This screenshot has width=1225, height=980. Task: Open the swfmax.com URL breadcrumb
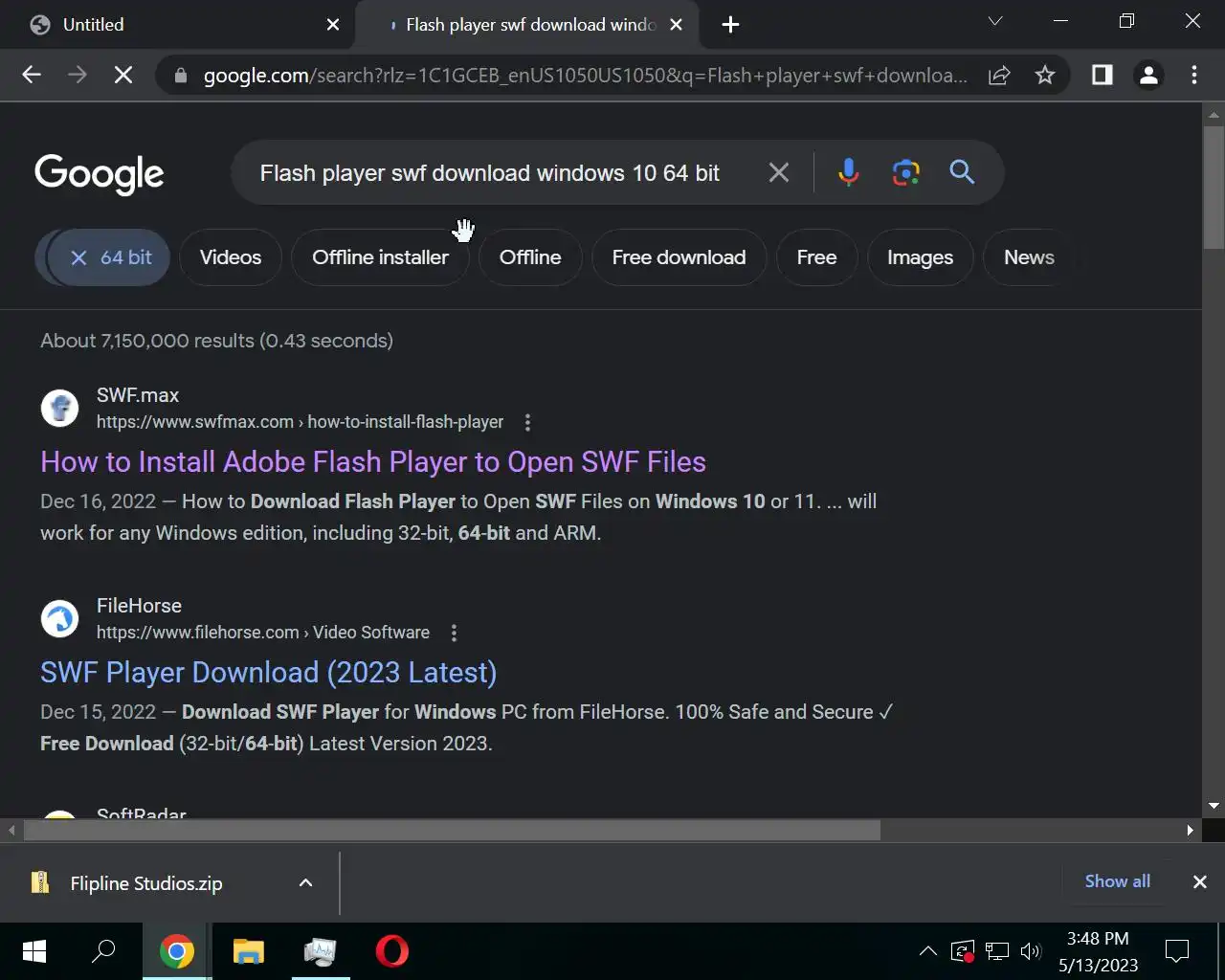(300, 422)
